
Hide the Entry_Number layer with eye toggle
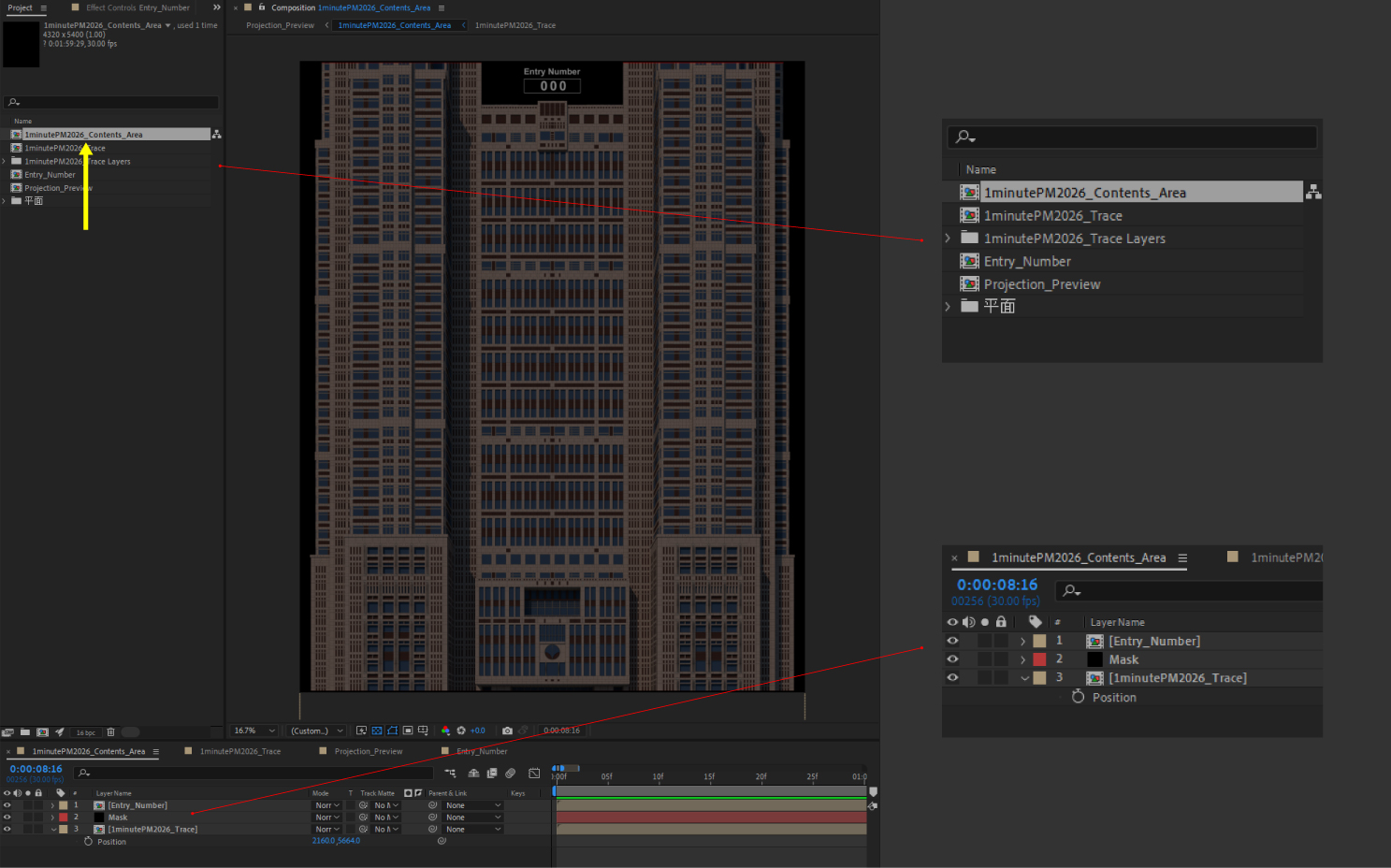coord(7,805)
